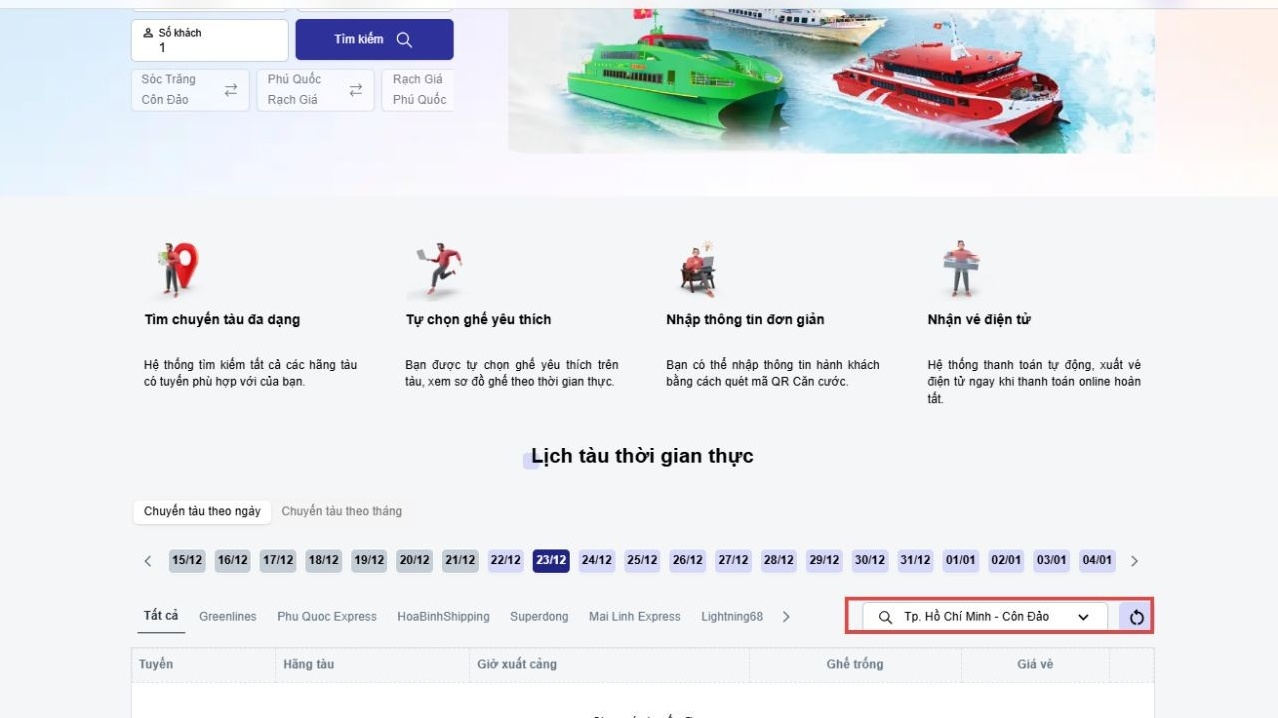Screen dimensions: 1278x718
Task: Select date 22/12
Action: pyautogui.click(x=506, y=560)
